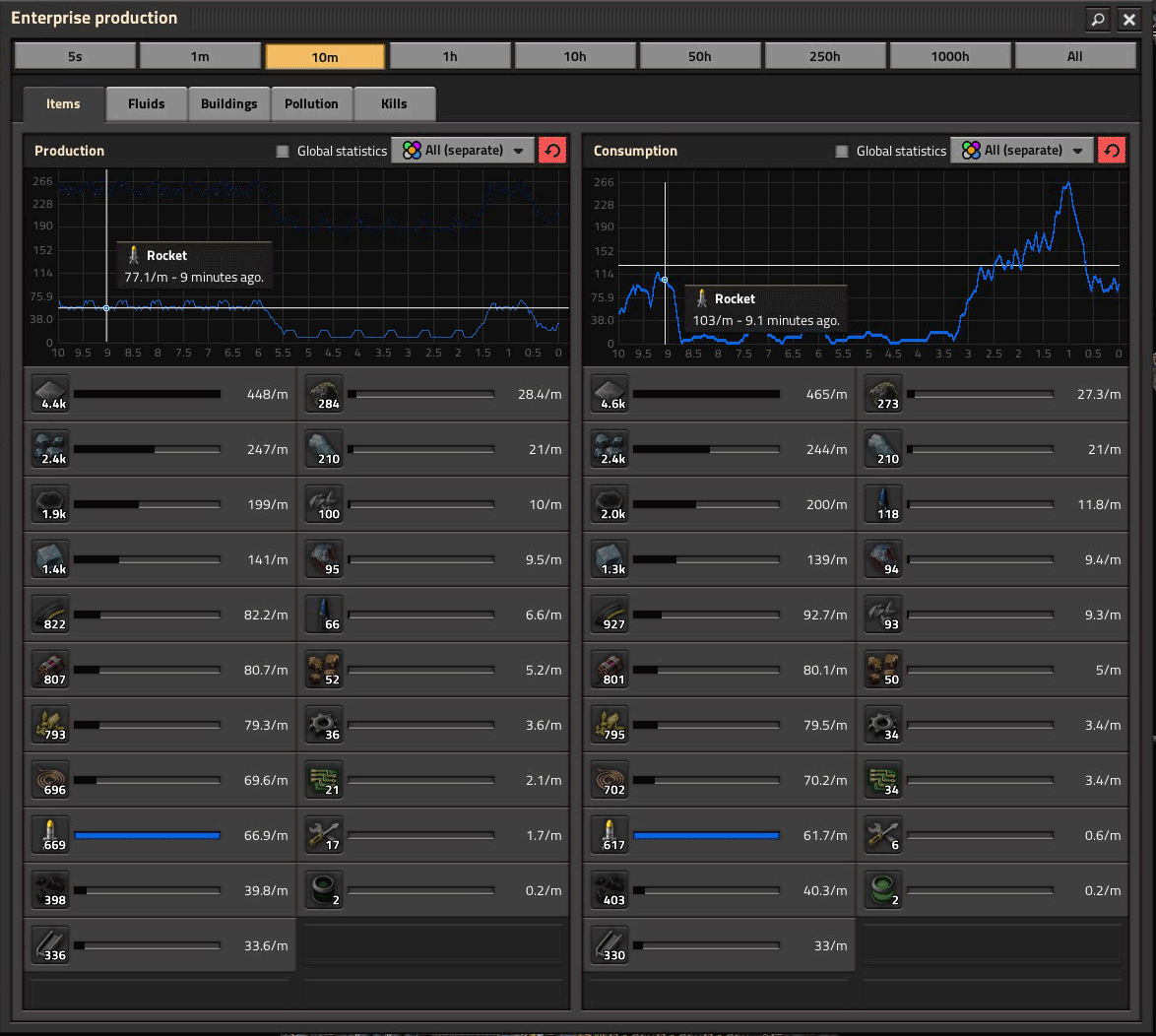This screenshot has height=1036, width=1156.
Task: Click the repair pack icon under Production
Action: coord(324,835)
